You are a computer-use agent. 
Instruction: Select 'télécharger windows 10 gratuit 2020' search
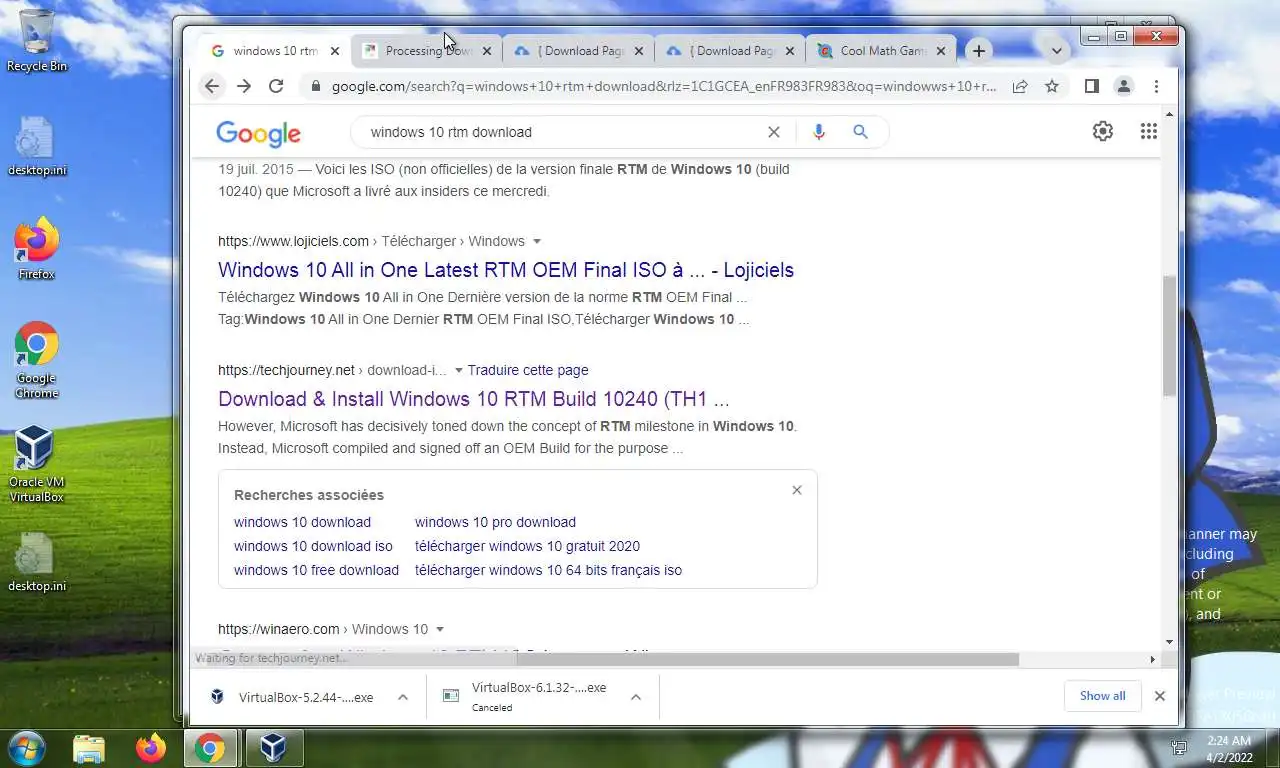point(527,546)
